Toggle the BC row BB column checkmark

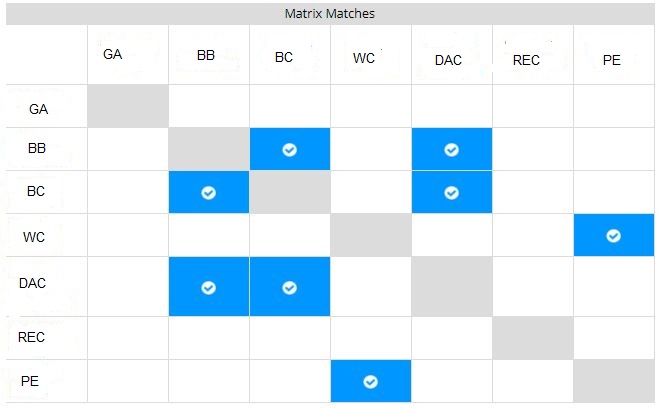click(208, 192)
